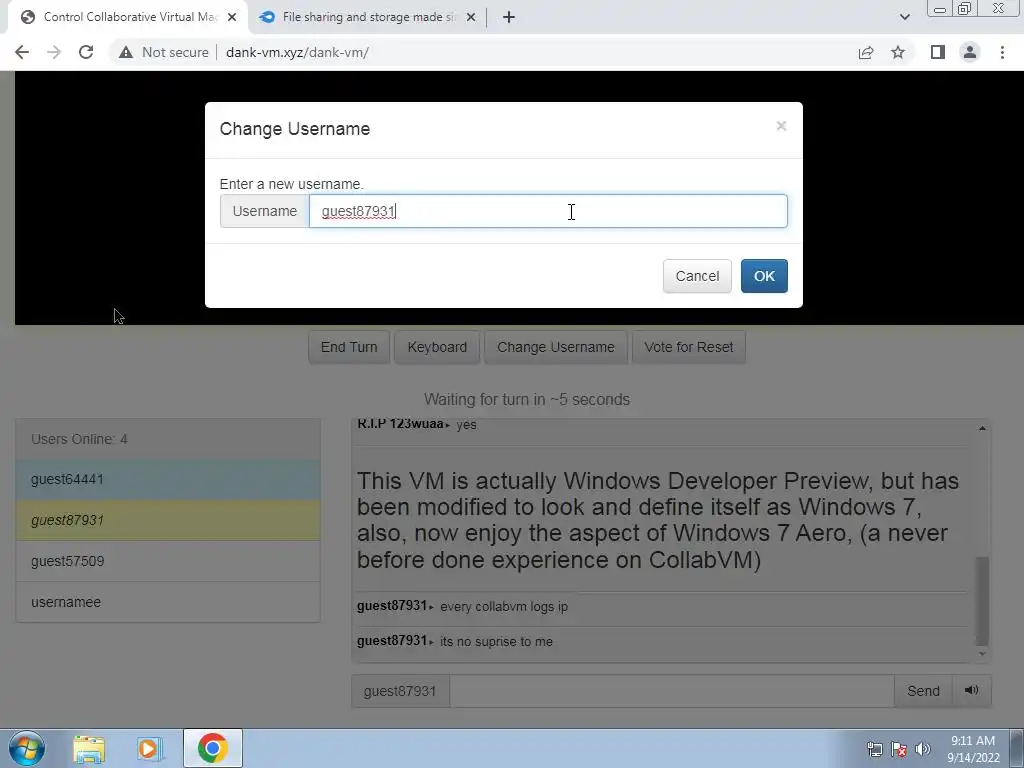Dismiss the Change Username dialog with X
Viewport: 1024px width, 768px height.
[781, 125]
